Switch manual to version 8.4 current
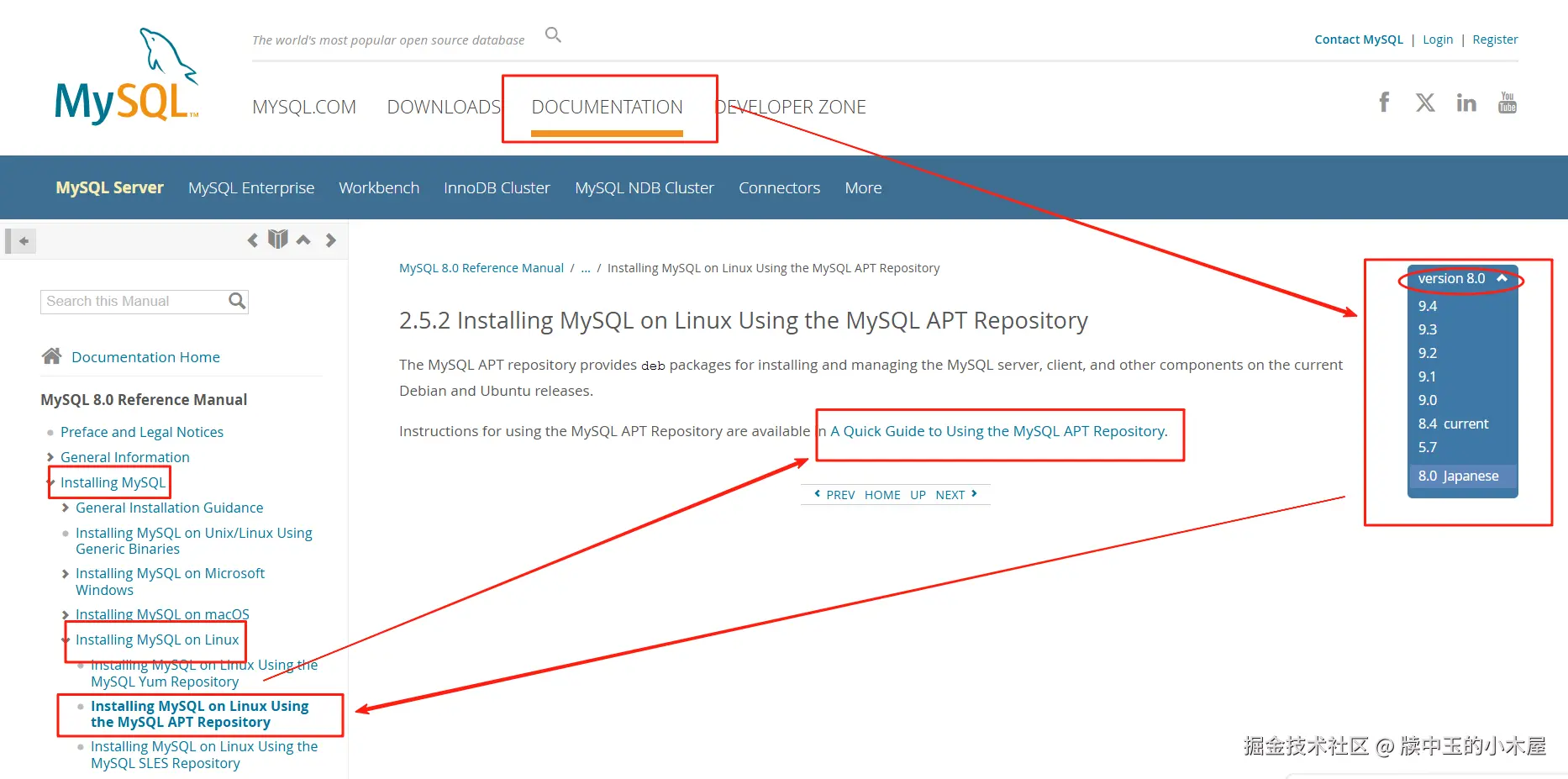The width and height of the screenshot is (1568, 779). coord(1453,424)
